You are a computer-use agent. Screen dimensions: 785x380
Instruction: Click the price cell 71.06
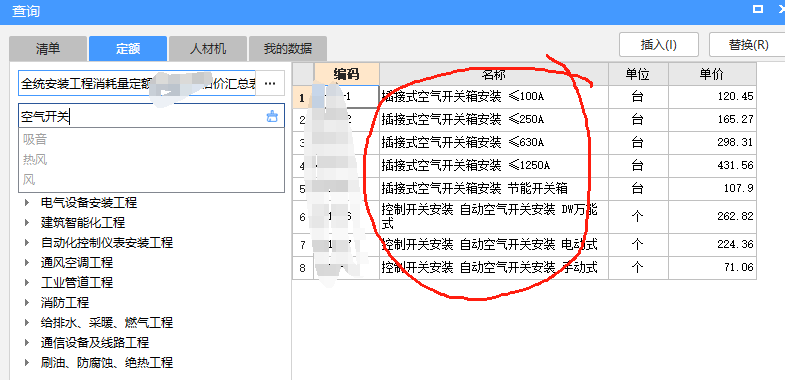(712, 268)
